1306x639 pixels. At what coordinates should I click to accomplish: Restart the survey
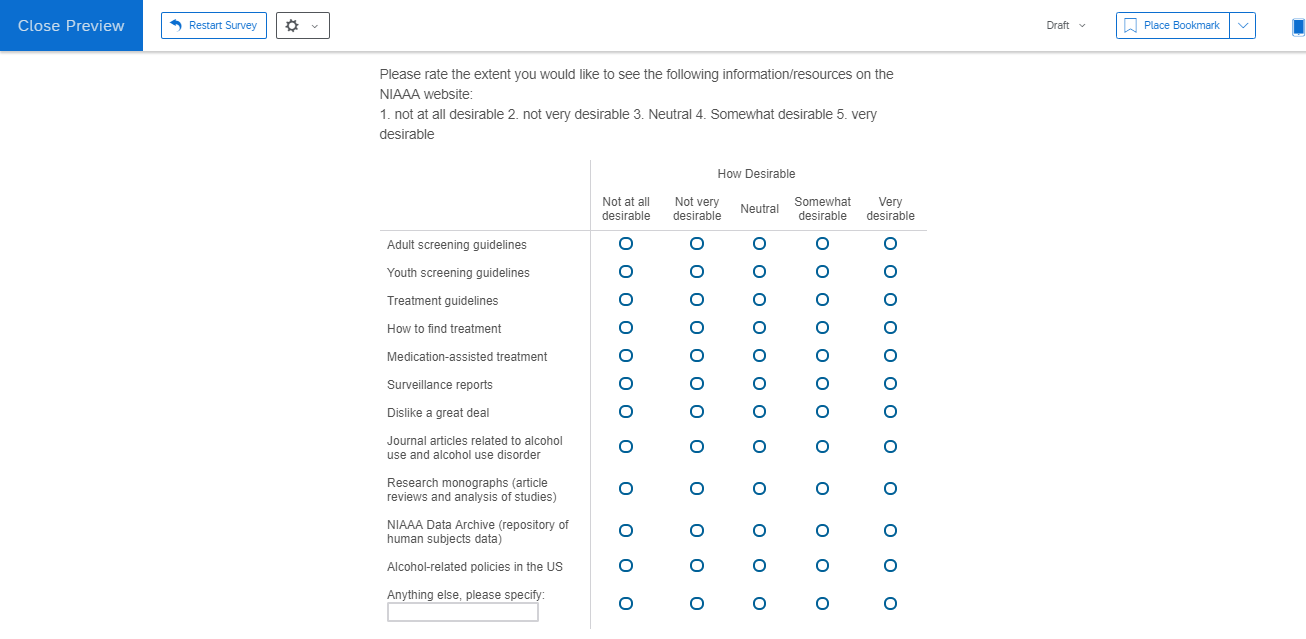[x=214, y=26]
